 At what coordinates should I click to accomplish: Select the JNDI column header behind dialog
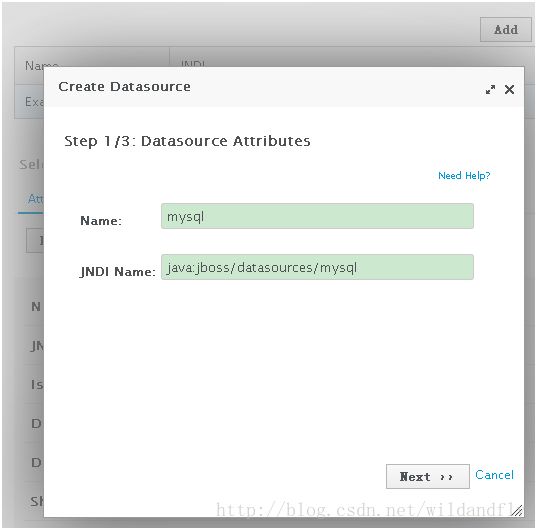[193, 63]
